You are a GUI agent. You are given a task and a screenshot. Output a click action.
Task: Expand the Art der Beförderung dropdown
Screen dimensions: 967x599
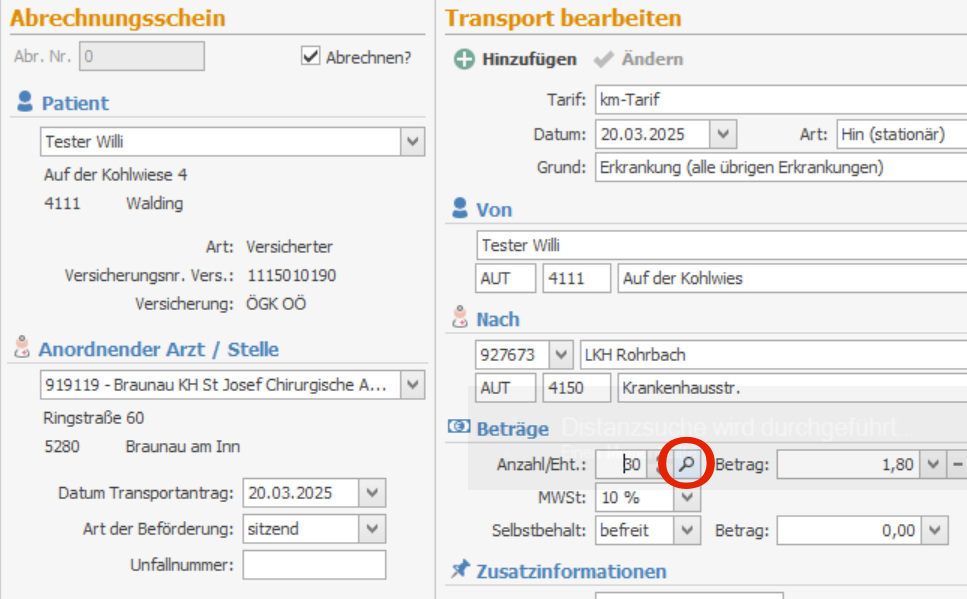[x=373, y=529]
